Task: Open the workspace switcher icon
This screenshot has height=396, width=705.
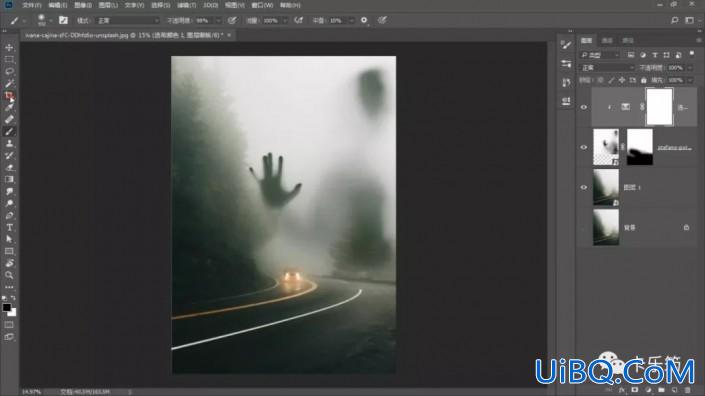Action: (x=689, y=20)
